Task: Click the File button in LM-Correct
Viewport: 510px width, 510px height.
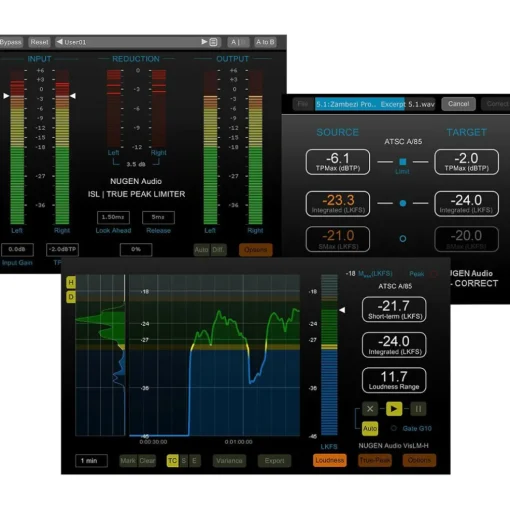Action: coord(303,104)
